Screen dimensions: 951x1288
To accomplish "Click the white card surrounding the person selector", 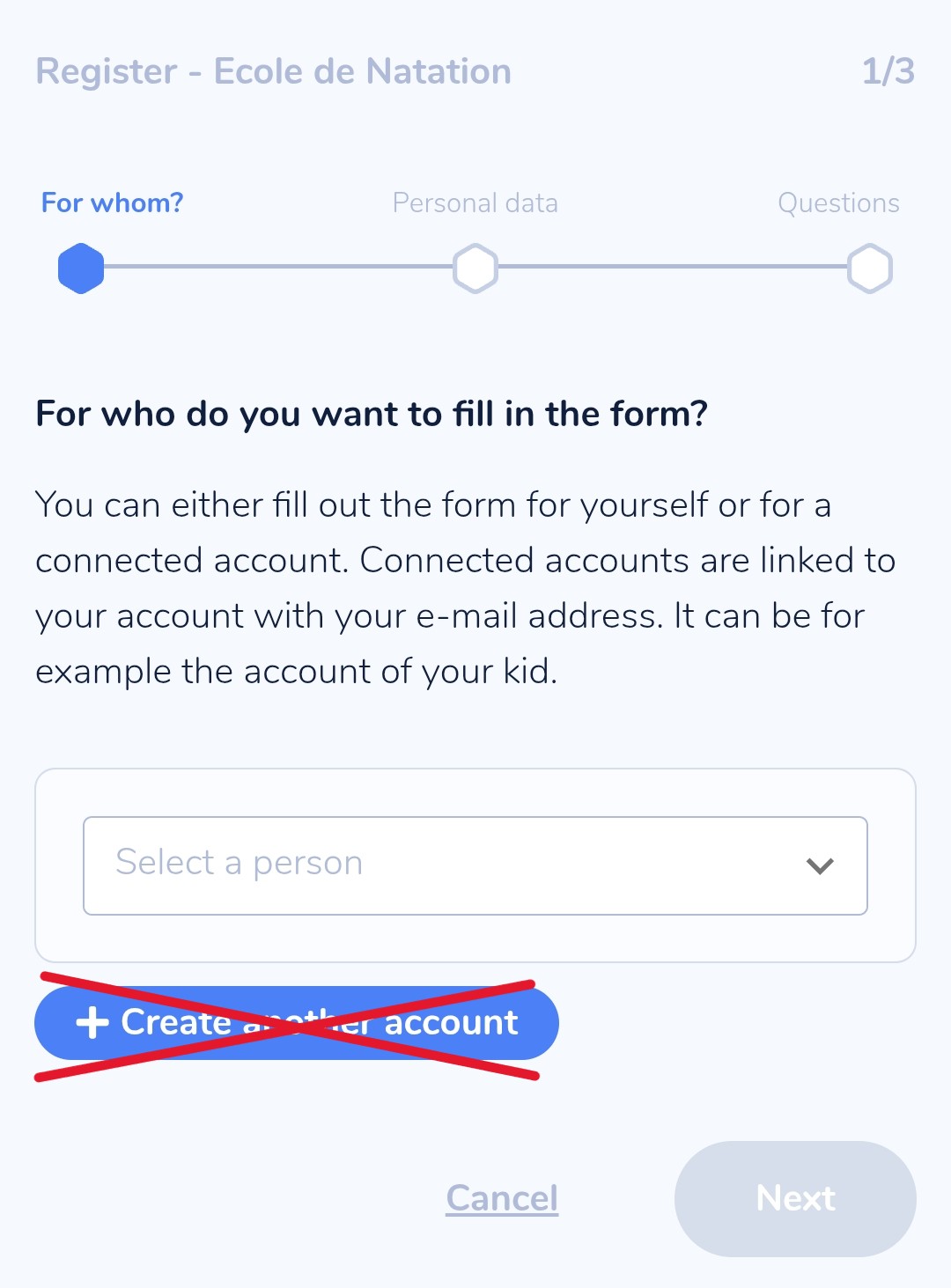I will pos(475,938).
